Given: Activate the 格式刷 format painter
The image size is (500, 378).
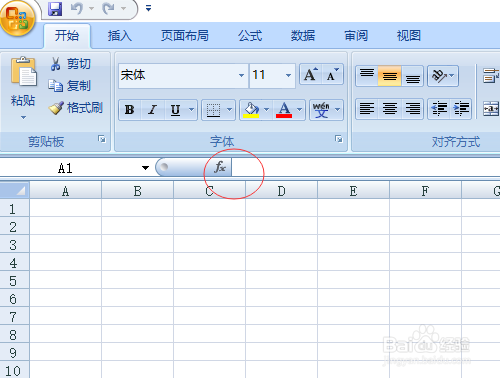Looking at the screenshot, I should coord(76,108).
